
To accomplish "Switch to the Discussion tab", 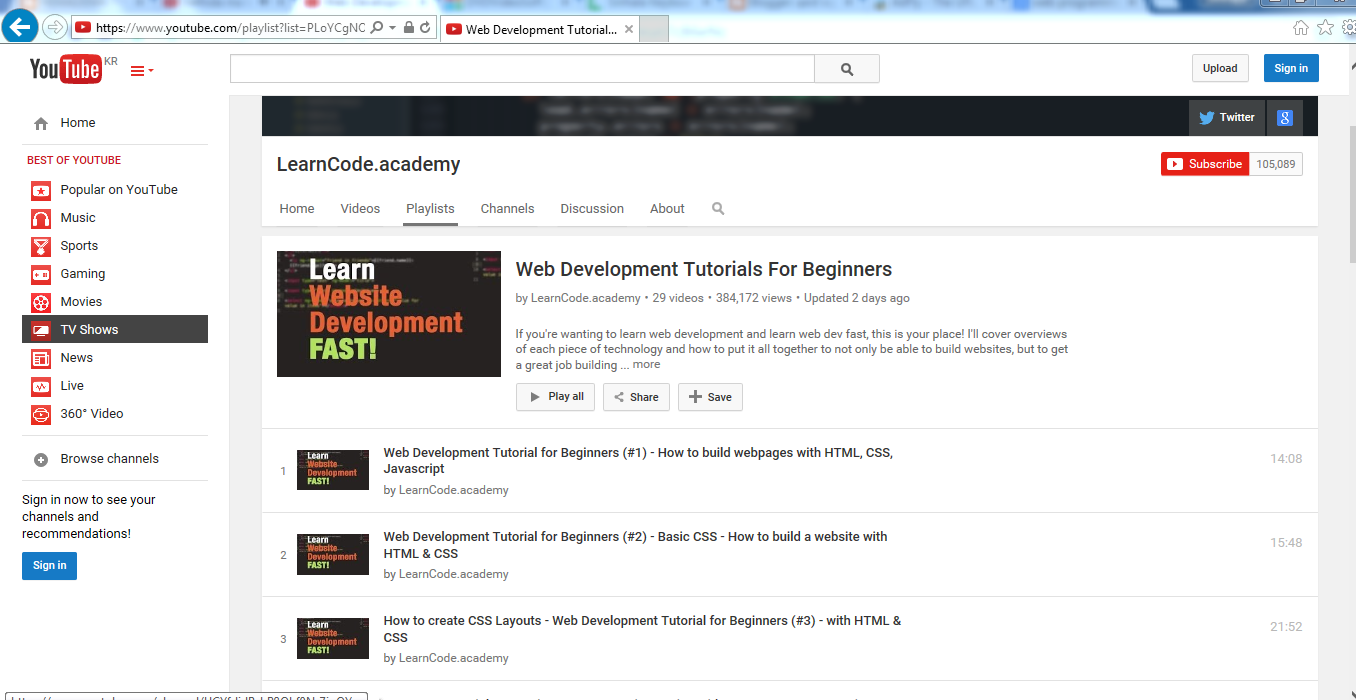I will [x=592, y=209].
